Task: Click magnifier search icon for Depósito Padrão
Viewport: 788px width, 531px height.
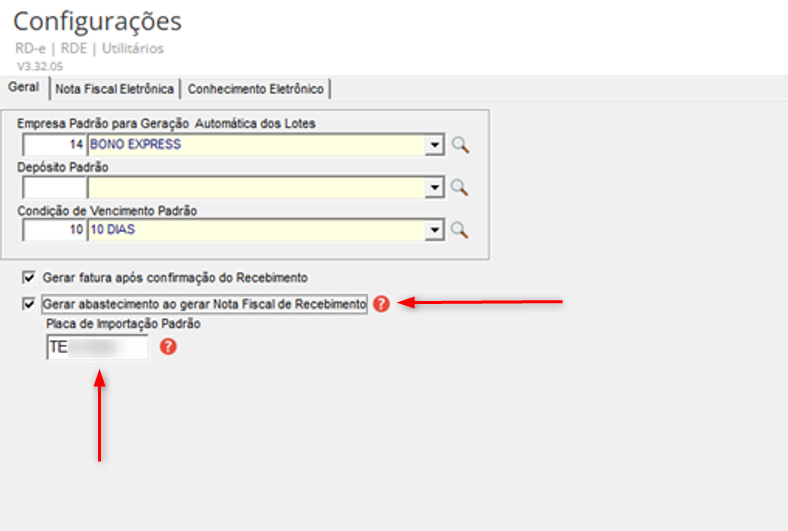Action: click(x=460, y=187)
